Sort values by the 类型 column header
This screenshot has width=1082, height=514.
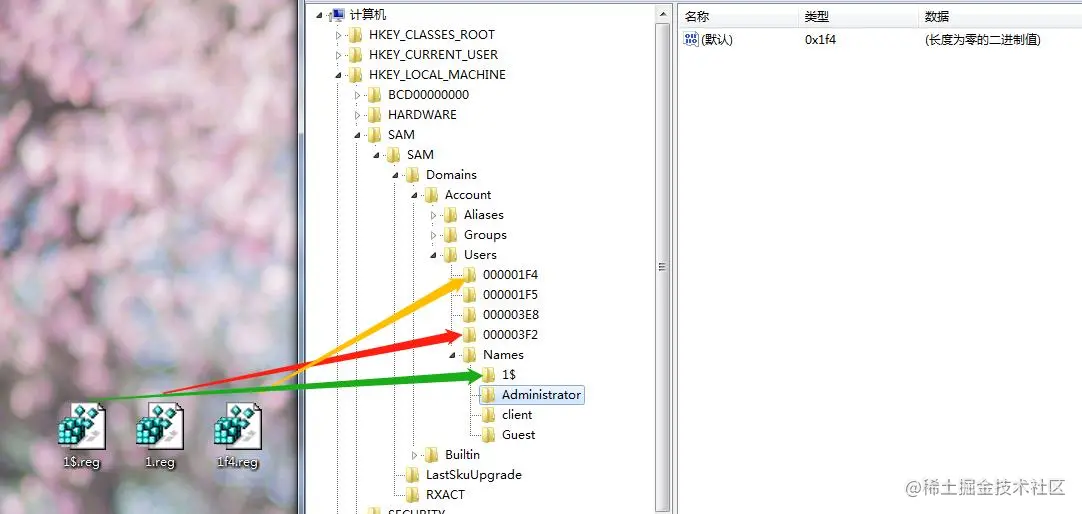[x=859, y=17]
